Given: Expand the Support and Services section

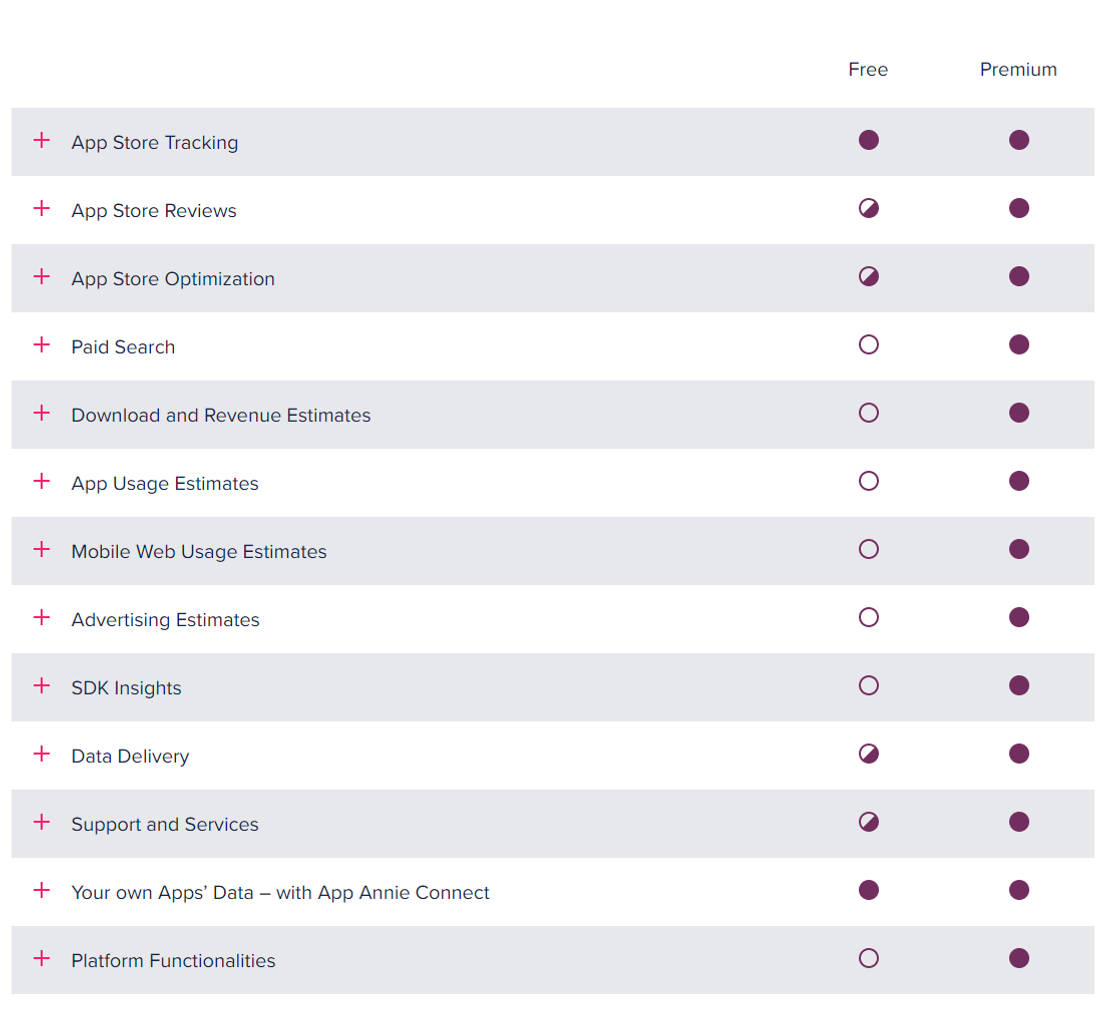Looking at the screenshot, I should coord(41,823).
